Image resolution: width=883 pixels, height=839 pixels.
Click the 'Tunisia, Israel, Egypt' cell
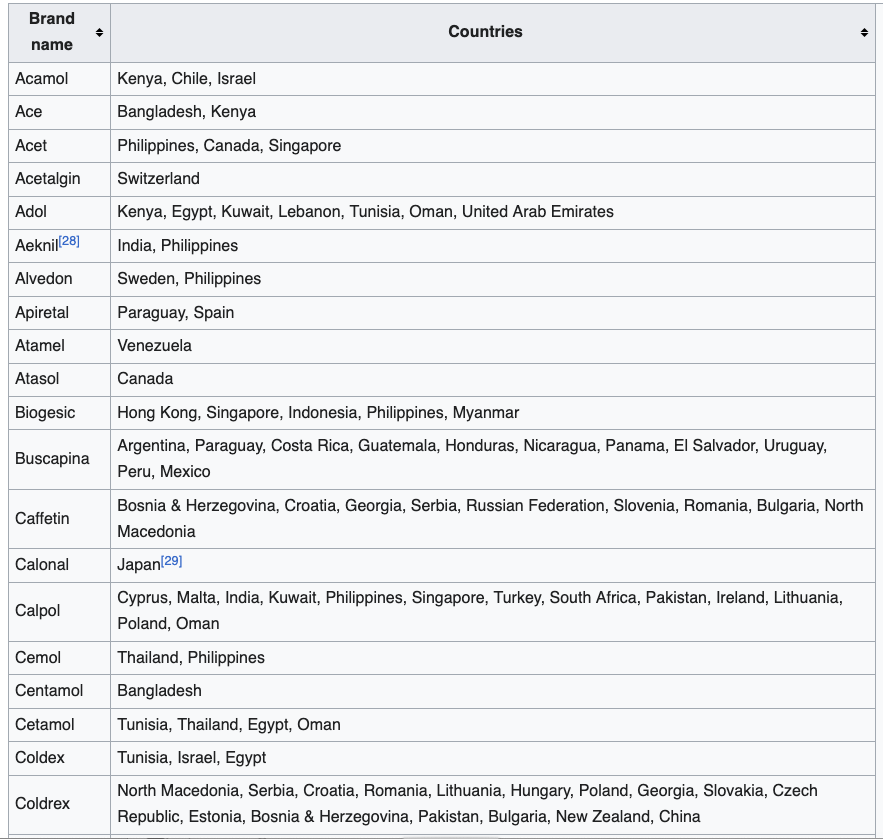click(493, 758)
